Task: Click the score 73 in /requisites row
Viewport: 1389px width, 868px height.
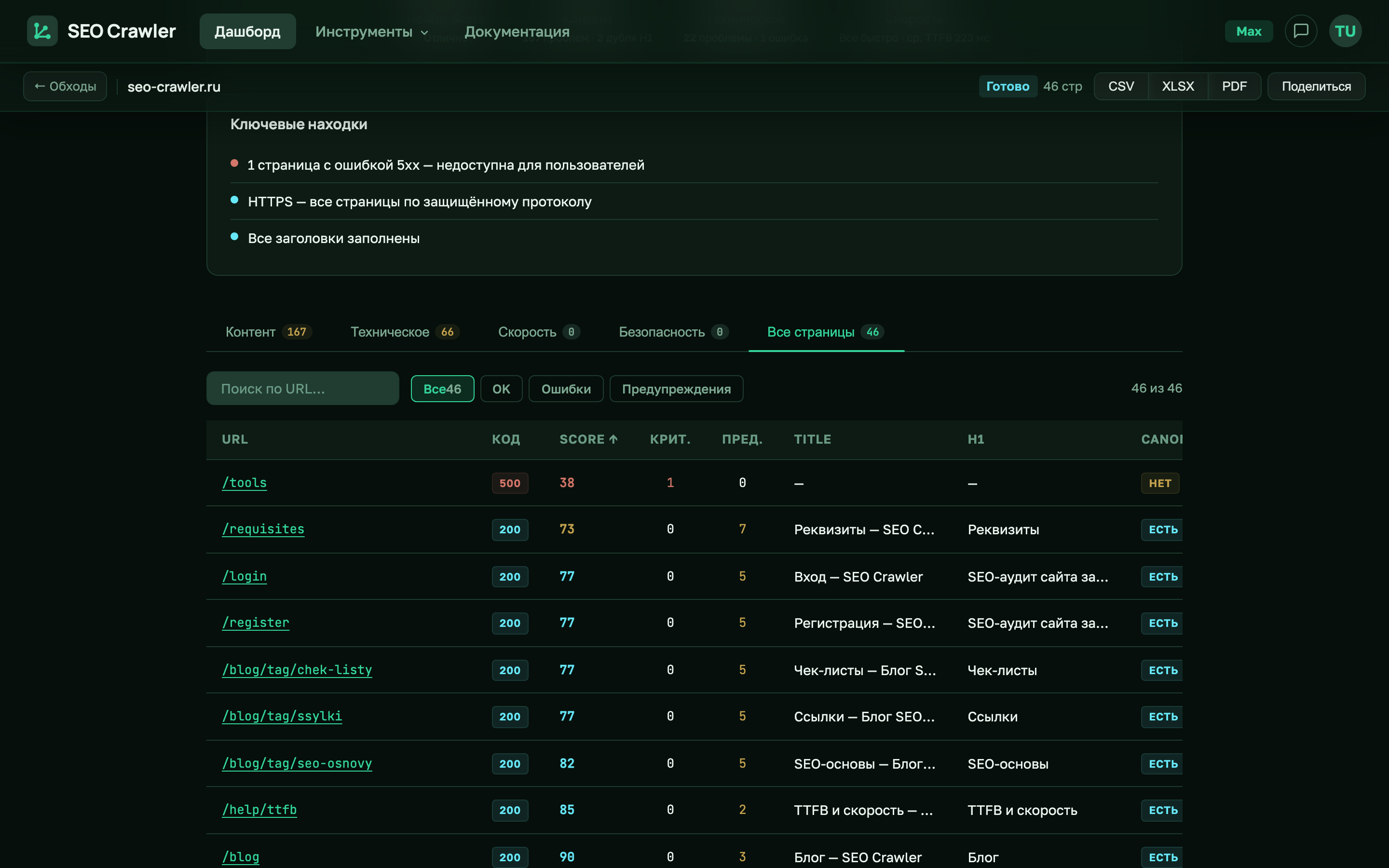Action: 567,529
